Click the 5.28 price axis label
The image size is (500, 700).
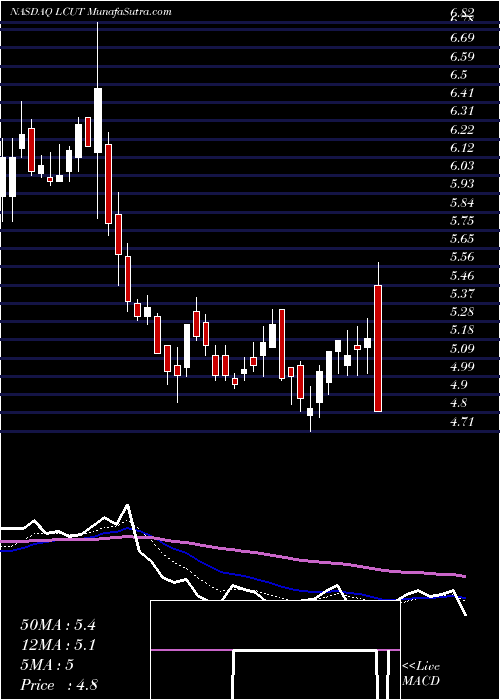[462, 312]
